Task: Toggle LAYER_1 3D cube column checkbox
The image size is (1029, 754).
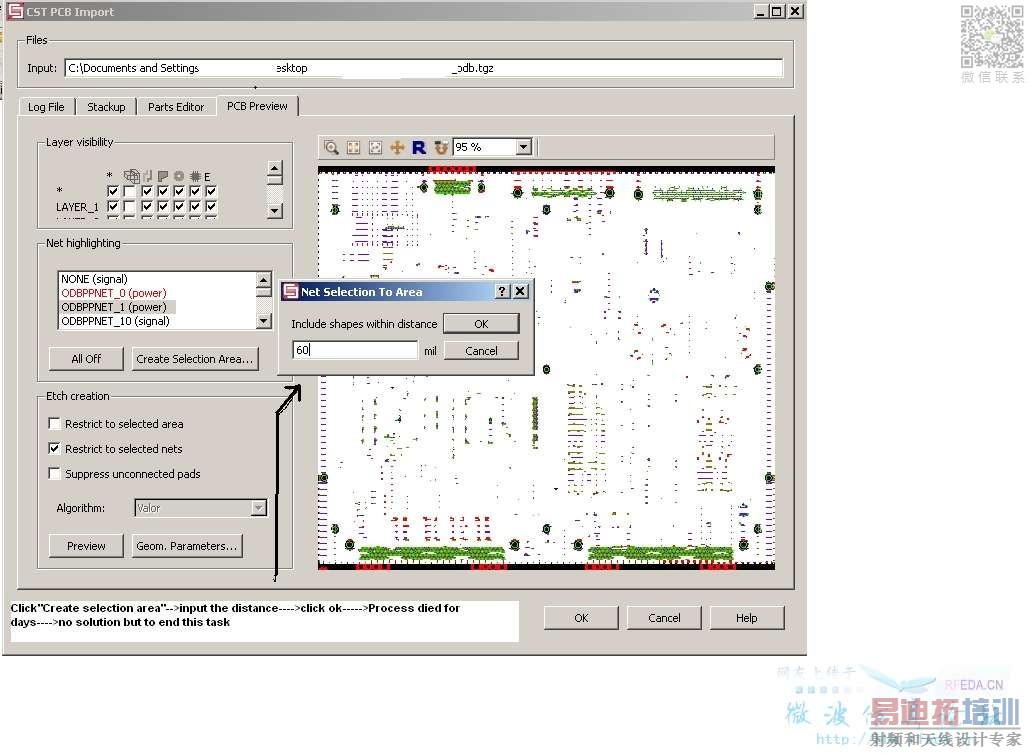Action: click(x=129, y=206)
